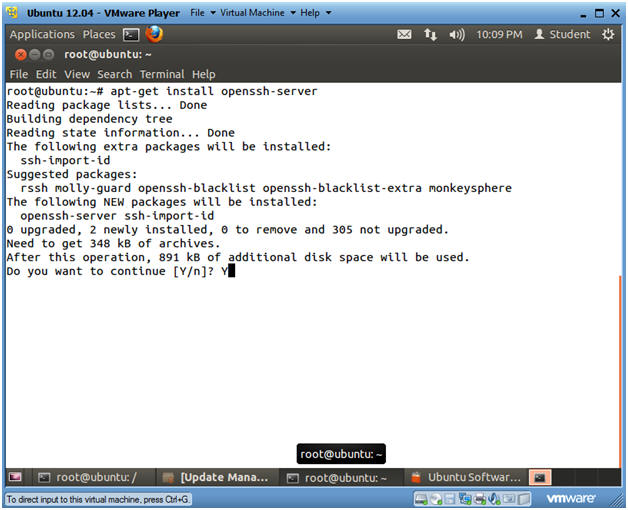Open the terminal launcher in top panel
The width and height of the screenshot is (628, 510).
point(131,34)
